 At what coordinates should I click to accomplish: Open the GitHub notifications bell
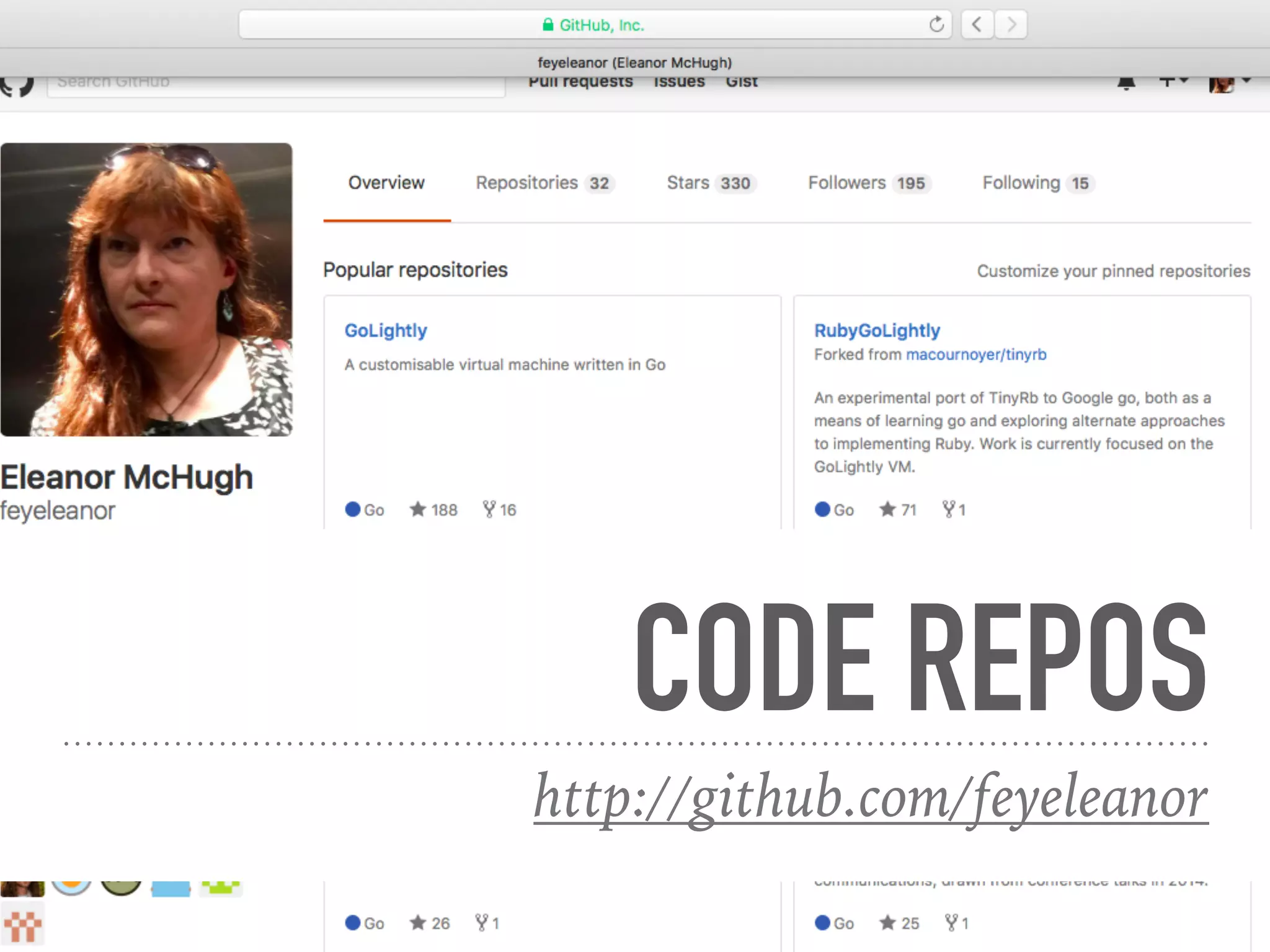click(1126, 83)
